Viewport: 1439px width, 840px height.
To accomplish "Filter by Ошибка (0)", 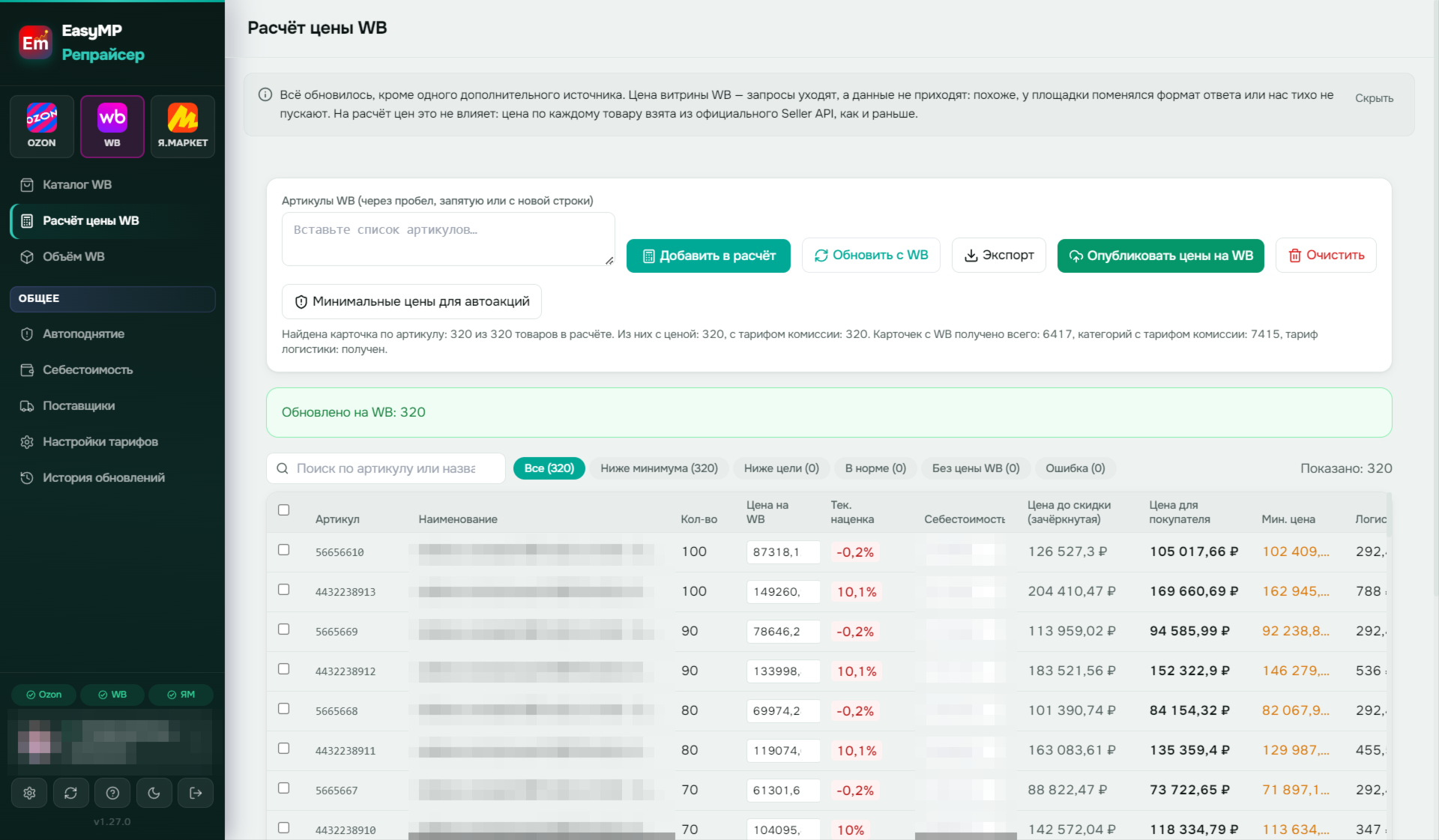I will 1075,468.
